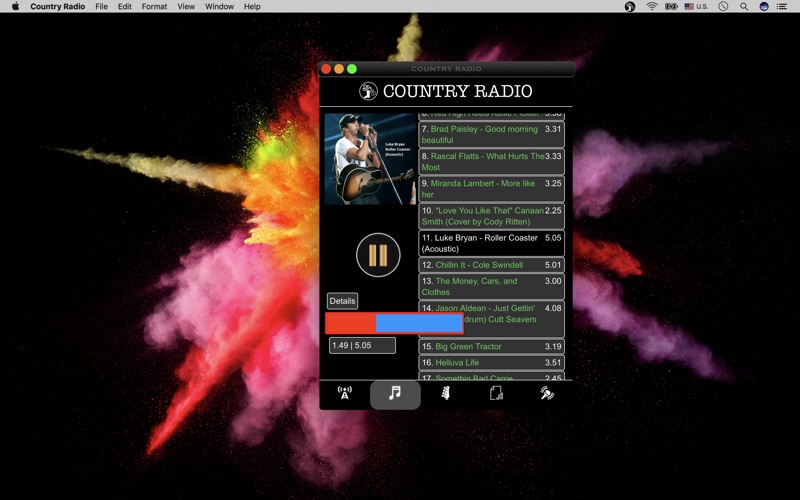Play track 7 Brad Paisley Good morning beautiful
Viewport: 800px width, 500px height.
492,135
